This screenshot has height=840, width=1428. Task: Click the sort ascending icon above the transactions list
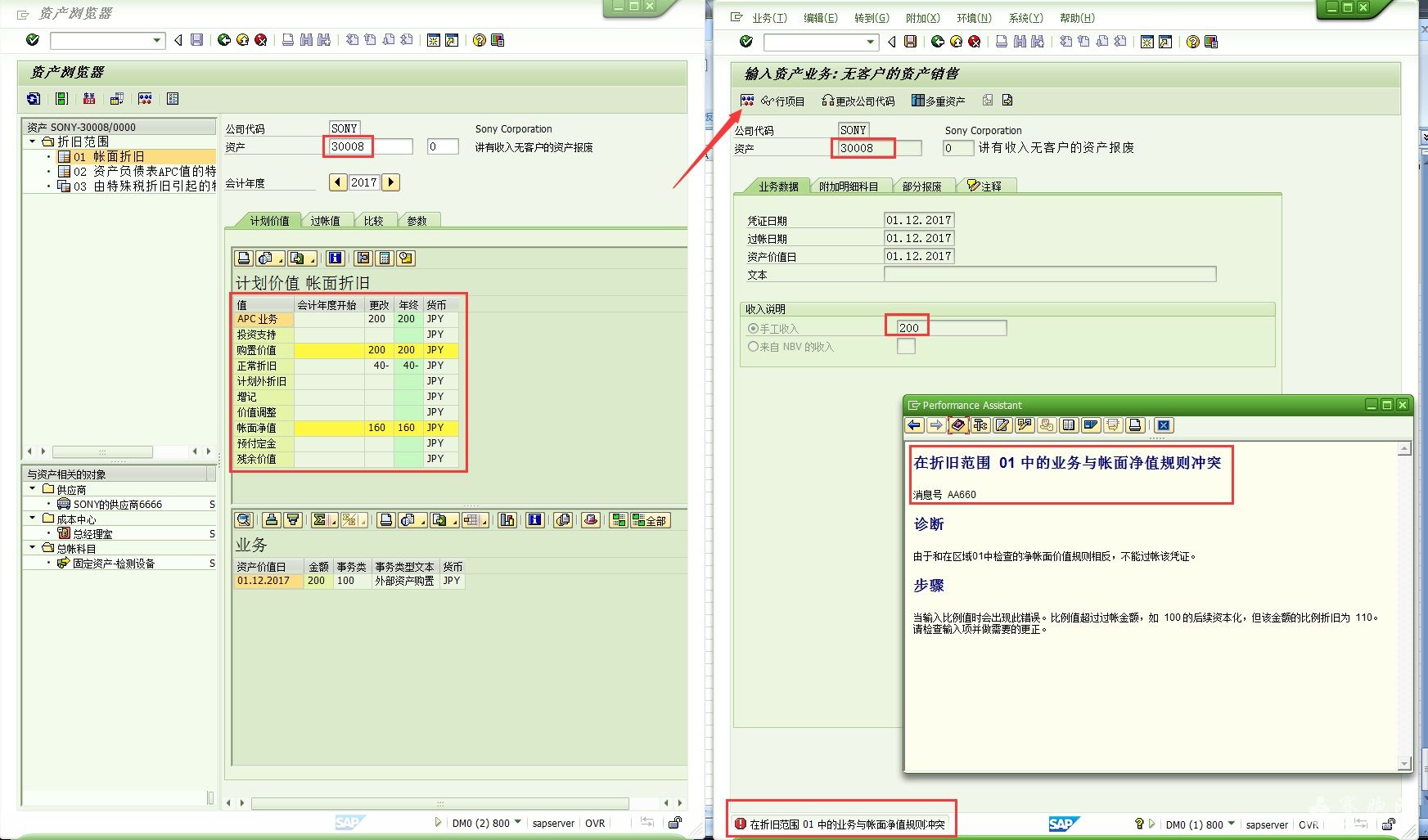[x=272, y=520]
